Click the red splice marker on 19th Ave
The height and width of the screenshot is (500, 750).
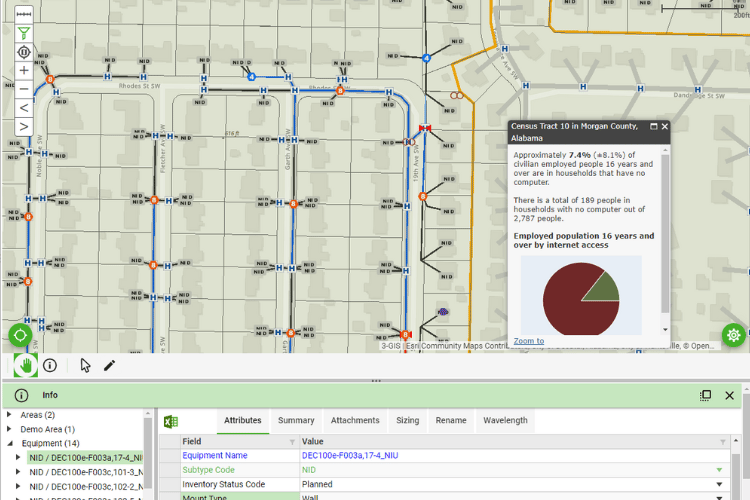(x=425, y=128)
